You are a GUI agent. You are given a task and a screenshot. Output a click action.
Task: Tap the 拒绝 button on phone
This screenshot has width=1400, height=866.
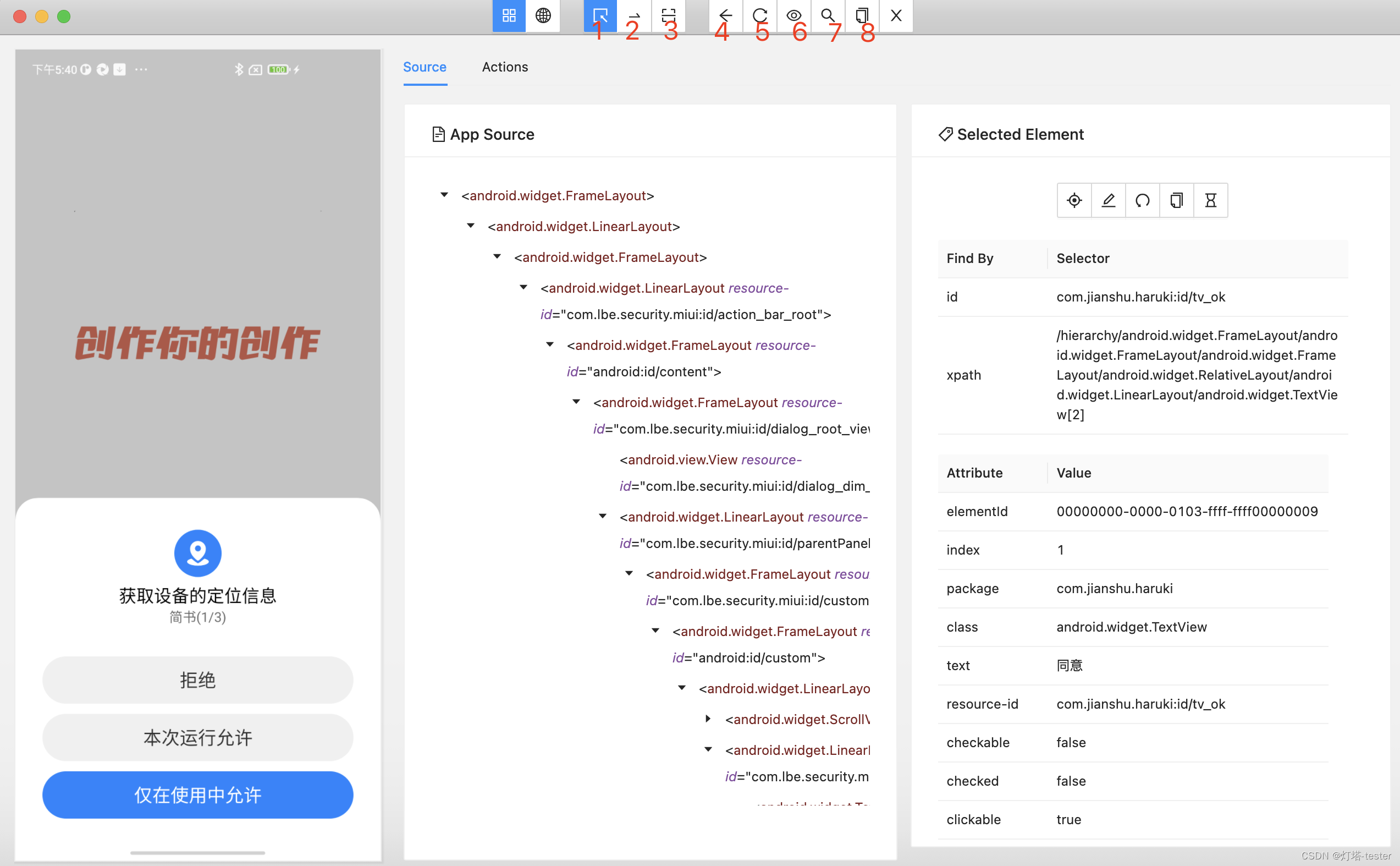click(x=197, y=680)
